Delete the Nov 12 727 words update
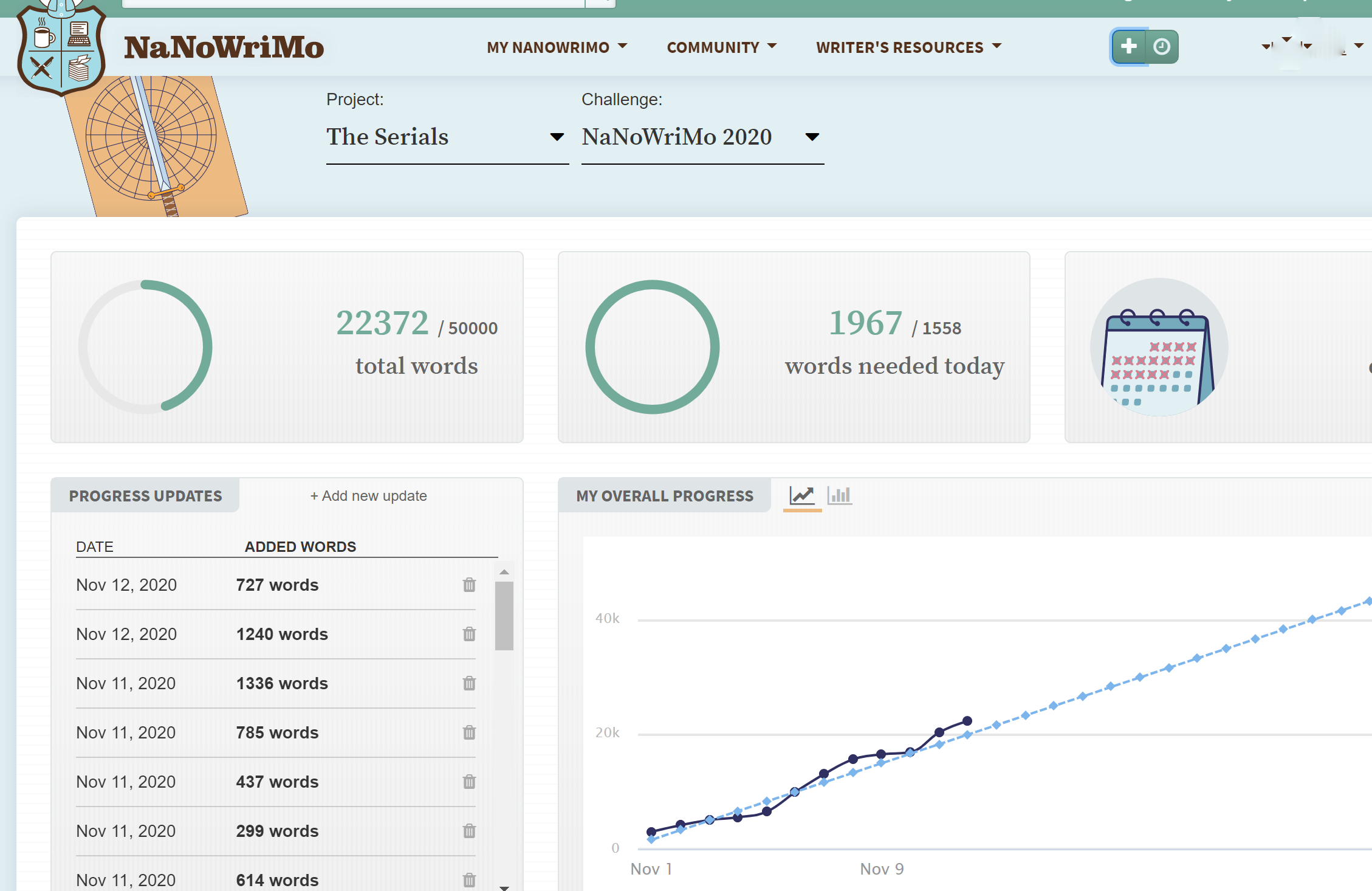Image resolution: width=1372 pixels, height=891 pixels. click(x=469, y=585)
